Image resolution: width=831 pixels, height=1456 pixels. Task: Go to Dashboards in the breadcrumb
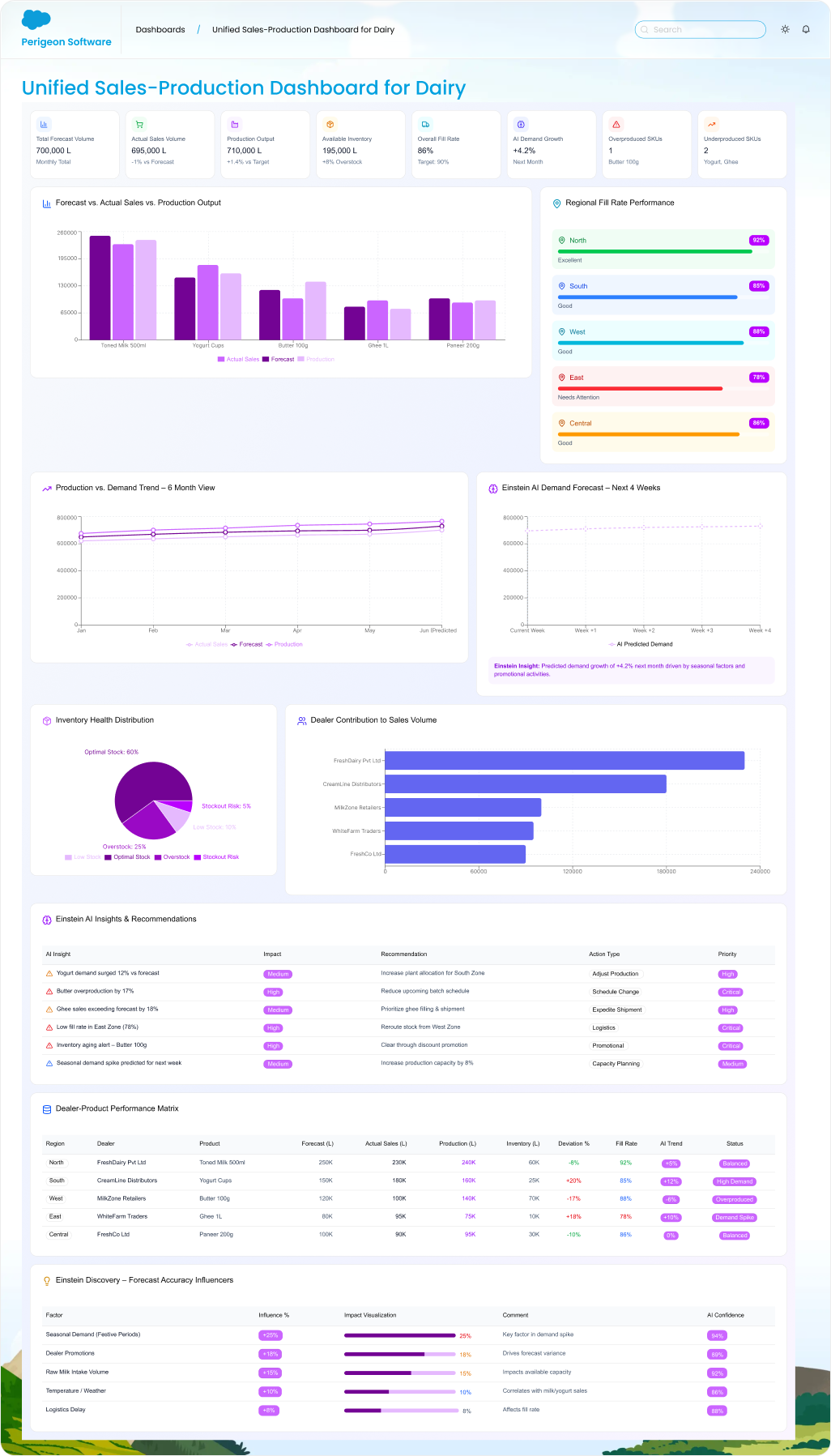pyautogui.click(x=160, y=30)
